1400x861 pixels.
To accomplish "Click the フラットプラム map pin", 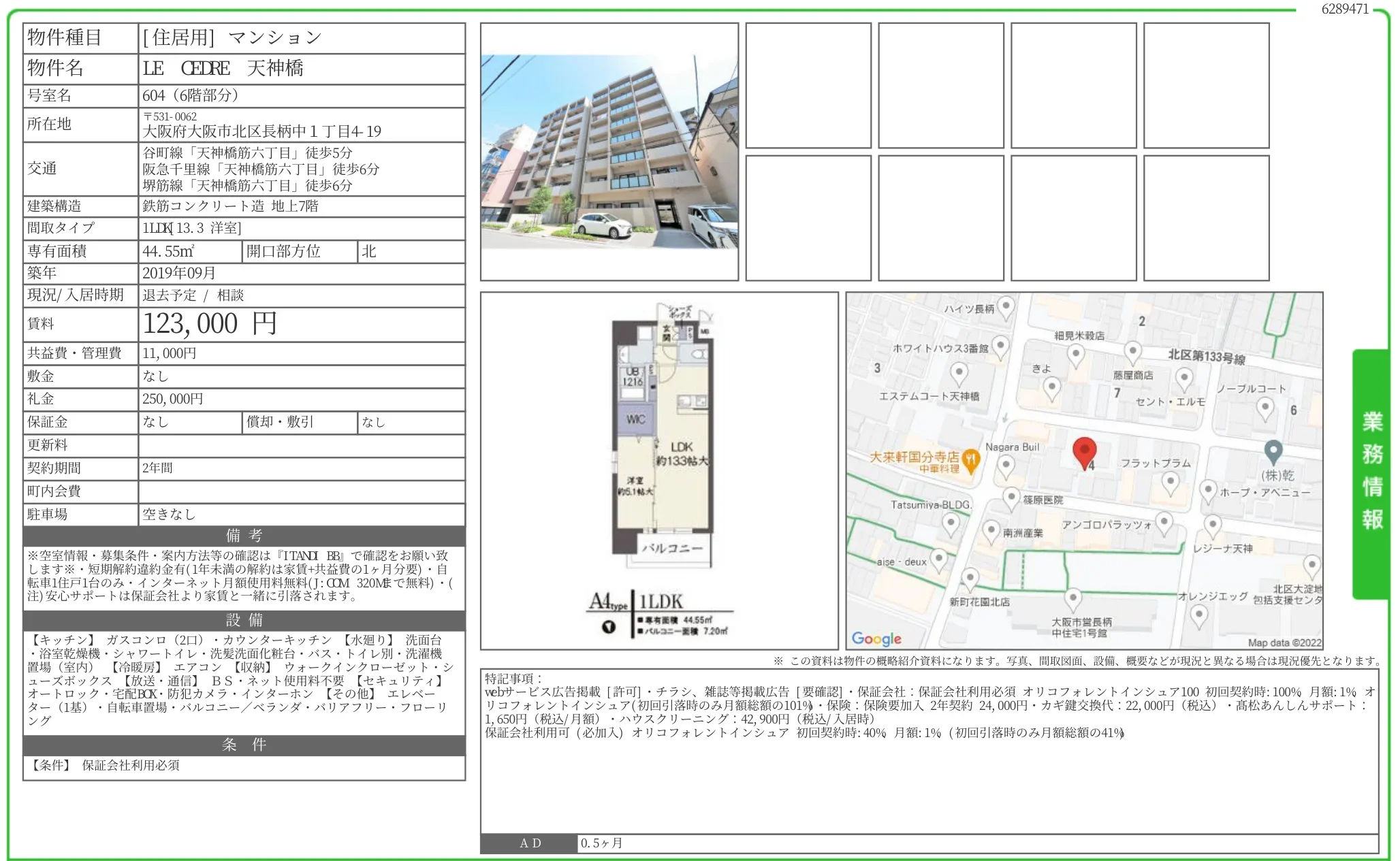I will coord(1170,481).
